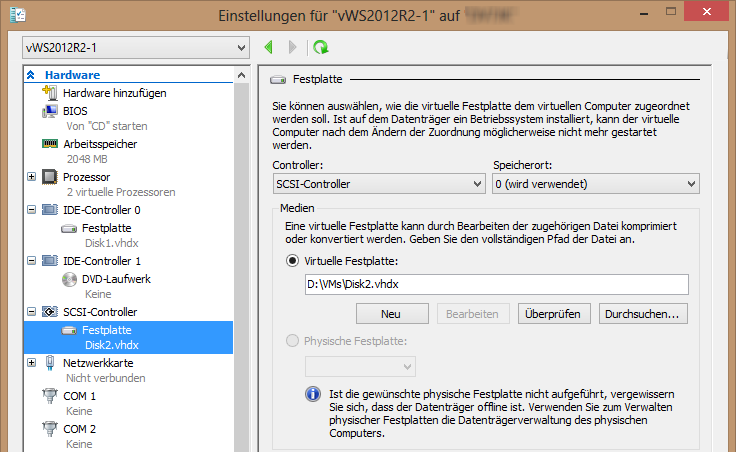Click the DVD-Laufwerk disc icon

[70, 279]
